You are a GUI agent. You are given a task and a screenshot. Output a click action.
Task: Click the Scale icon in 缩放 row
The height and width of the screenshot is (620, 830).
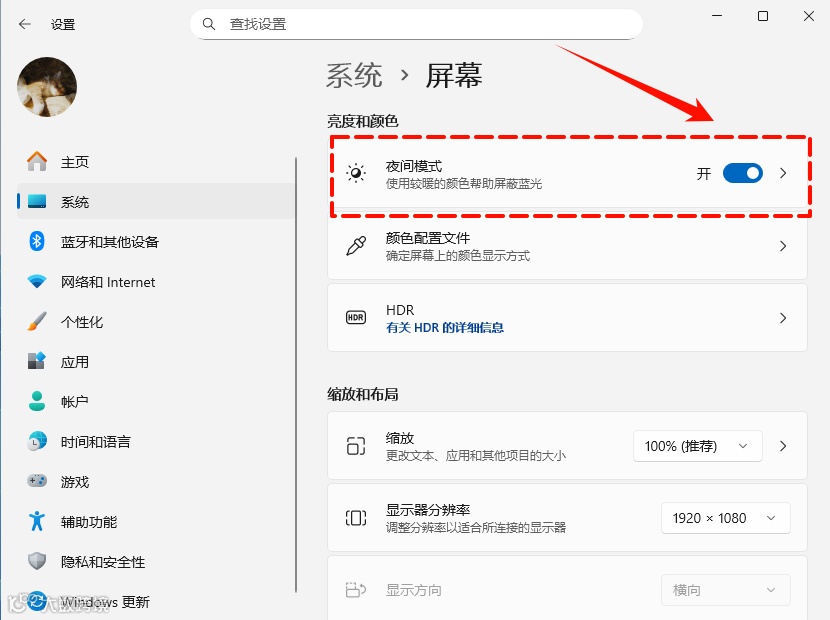coord(356,446)
